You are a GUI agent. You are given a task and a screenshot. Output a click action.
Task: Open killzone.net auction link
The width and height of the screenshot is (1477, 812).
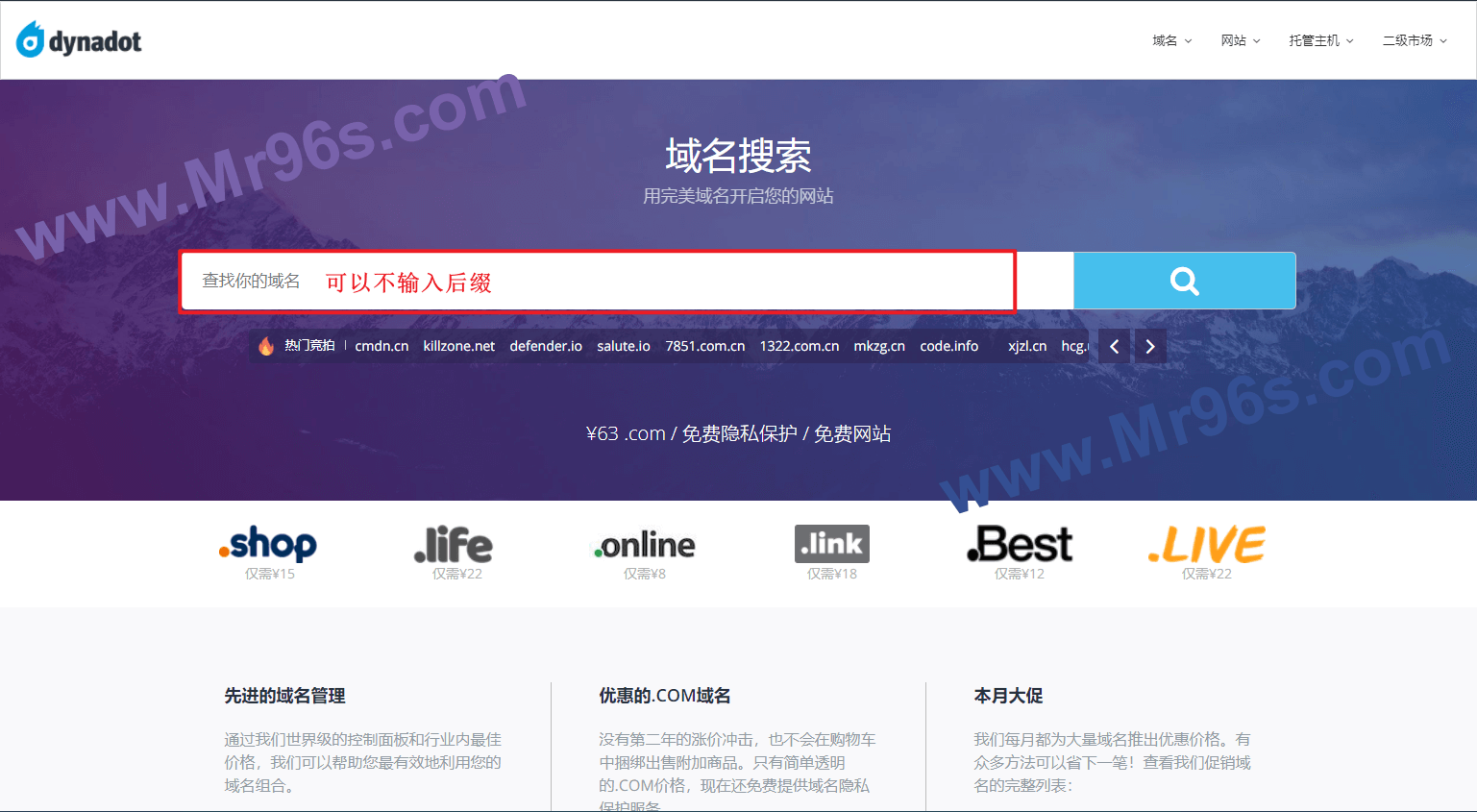click(459, 346)
